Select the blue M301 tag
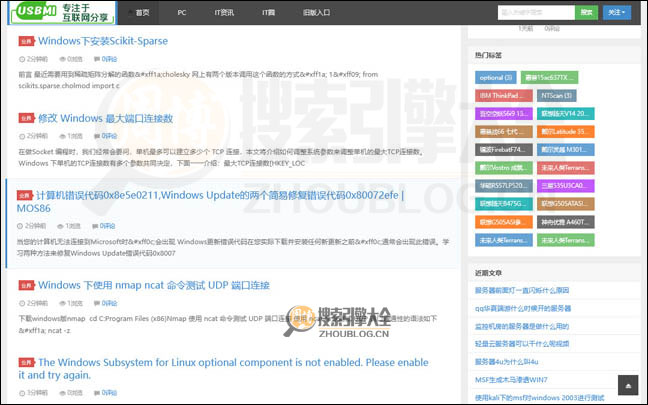The width and height of the screenshot is (648, 405). pyautogui.click(x=566, y=150)
